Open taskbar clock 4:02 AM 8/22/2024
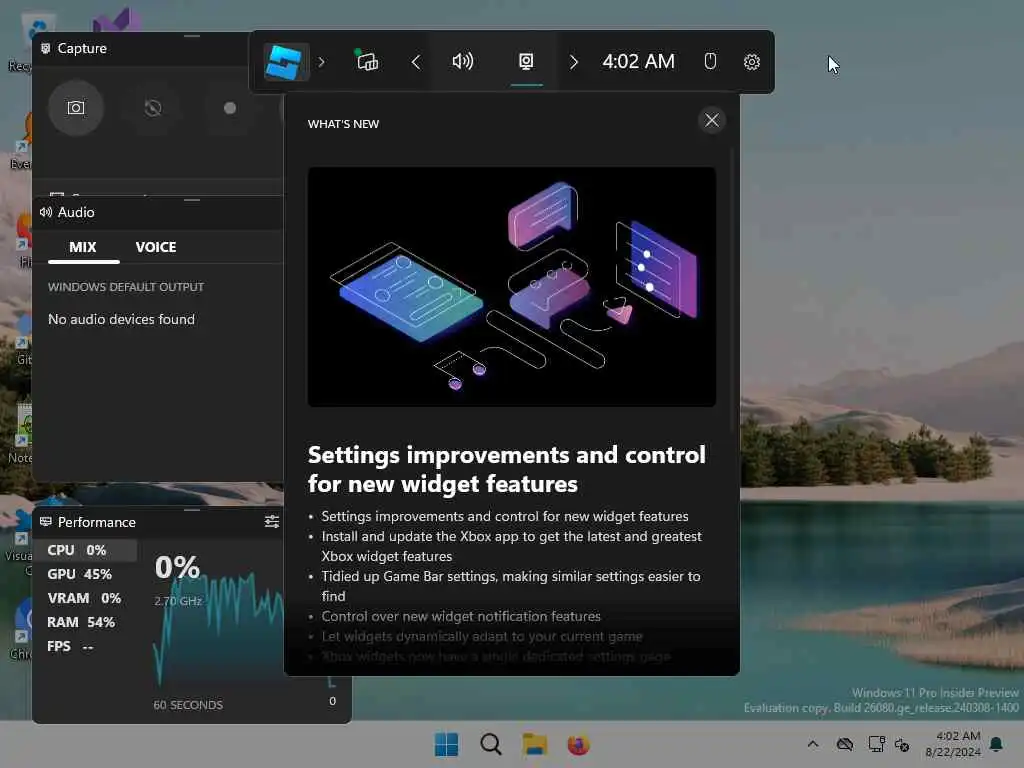The height and width of the screenshot is (768, 1024). click(x=953, y=744)
